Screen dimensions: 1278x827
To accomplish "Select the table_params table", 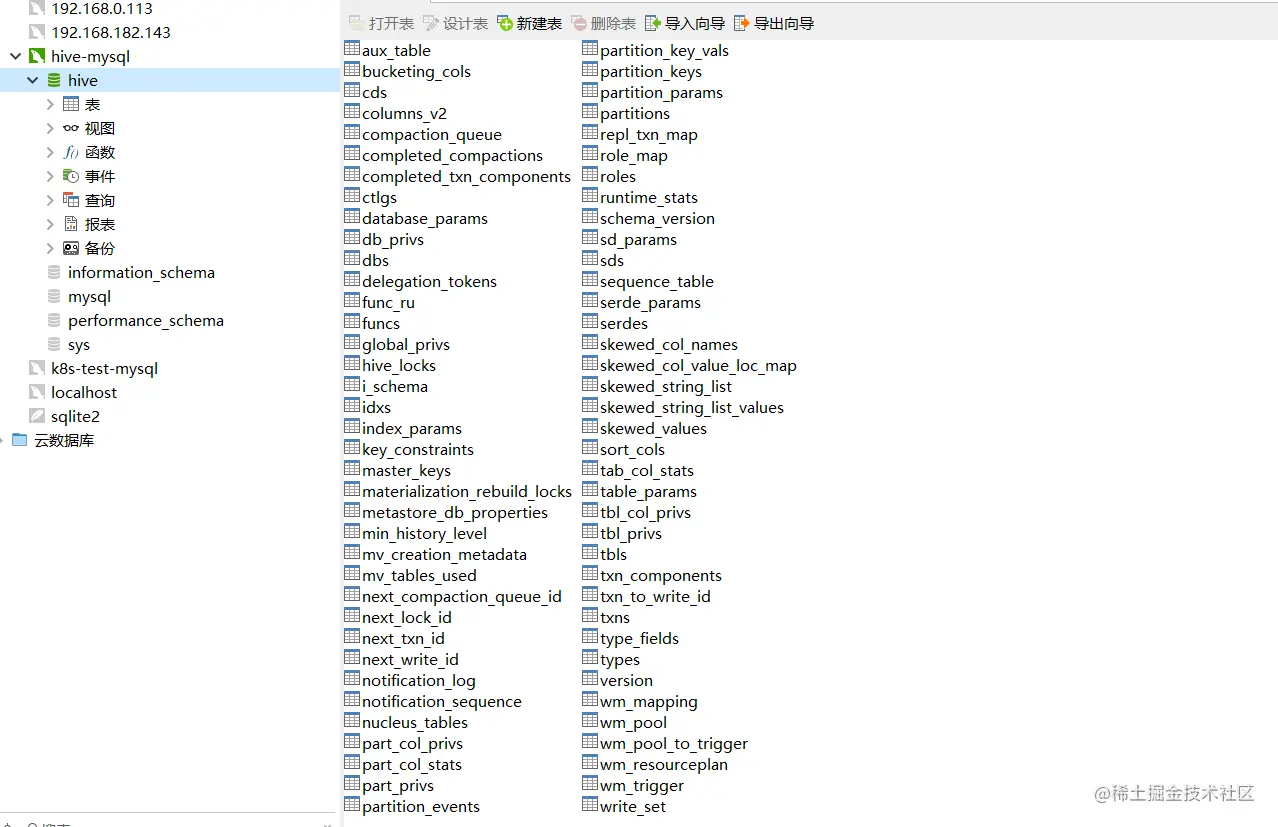I will pos(648,491).
